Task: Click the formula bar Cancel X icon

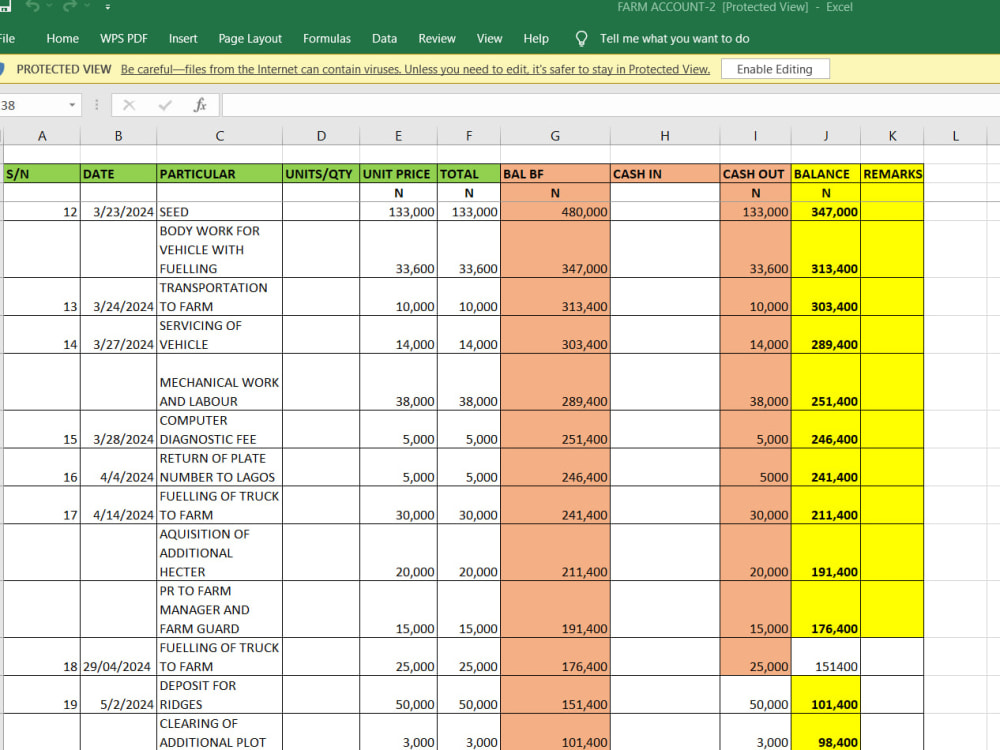Action: [x=129, y=105]
